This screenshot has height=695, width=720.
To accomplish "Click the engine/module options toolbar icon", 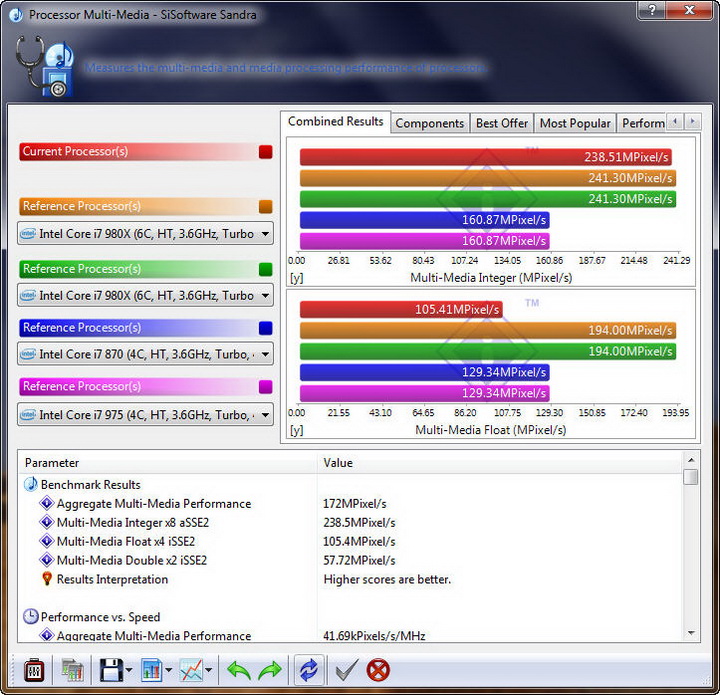I will (x=34, y=671).
